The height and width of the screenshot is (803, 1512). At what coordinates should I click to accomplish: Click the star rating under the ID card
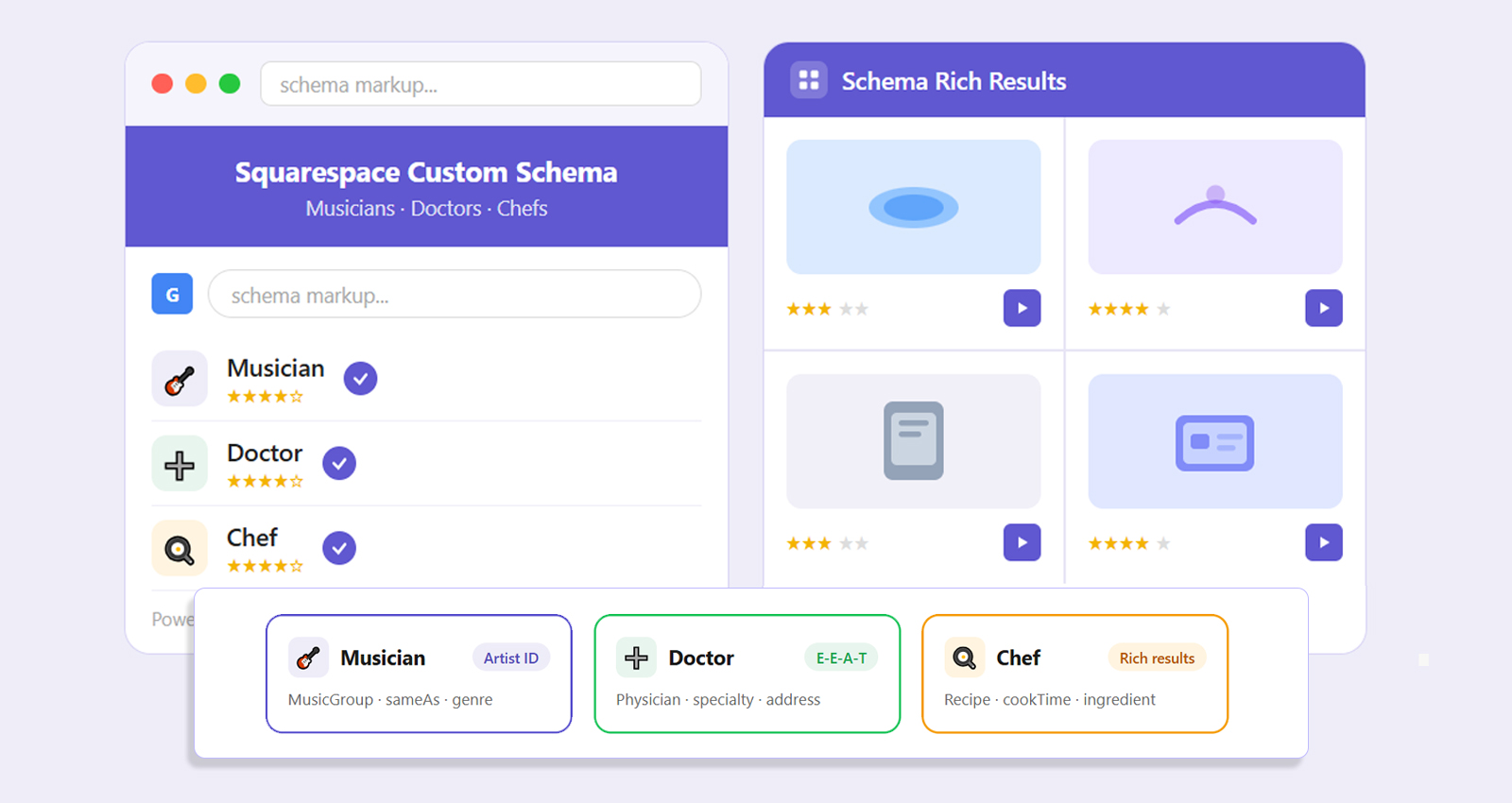[1129, 543]
